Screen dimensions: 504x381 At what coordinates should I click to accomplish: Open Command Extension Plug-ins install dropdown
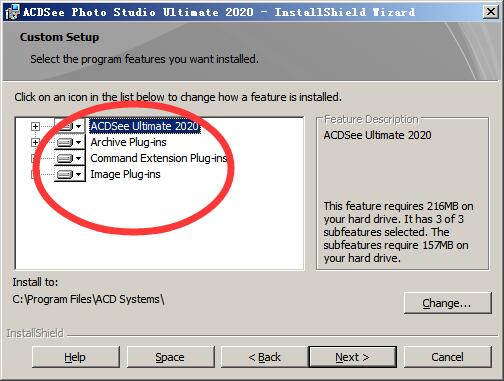(69, 158)
